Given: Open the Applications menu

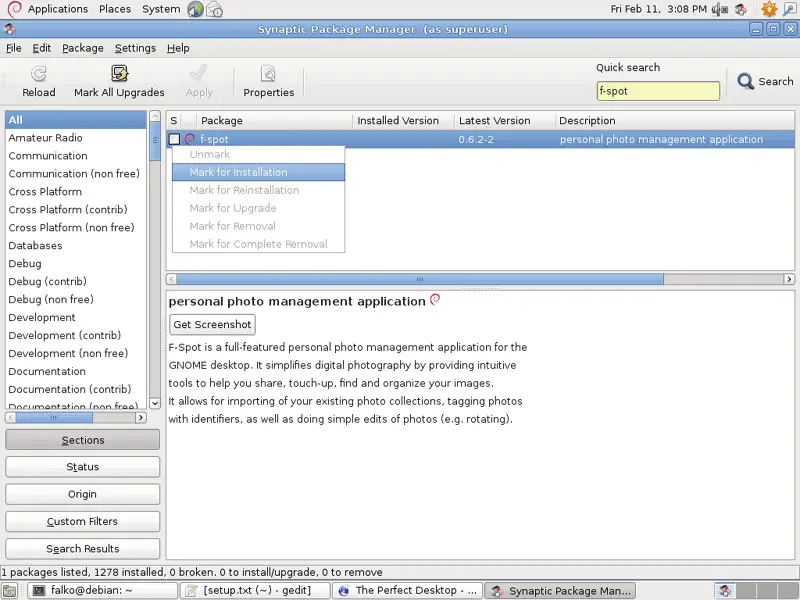Looking at the screenshot, I should [x=58, y=9].
